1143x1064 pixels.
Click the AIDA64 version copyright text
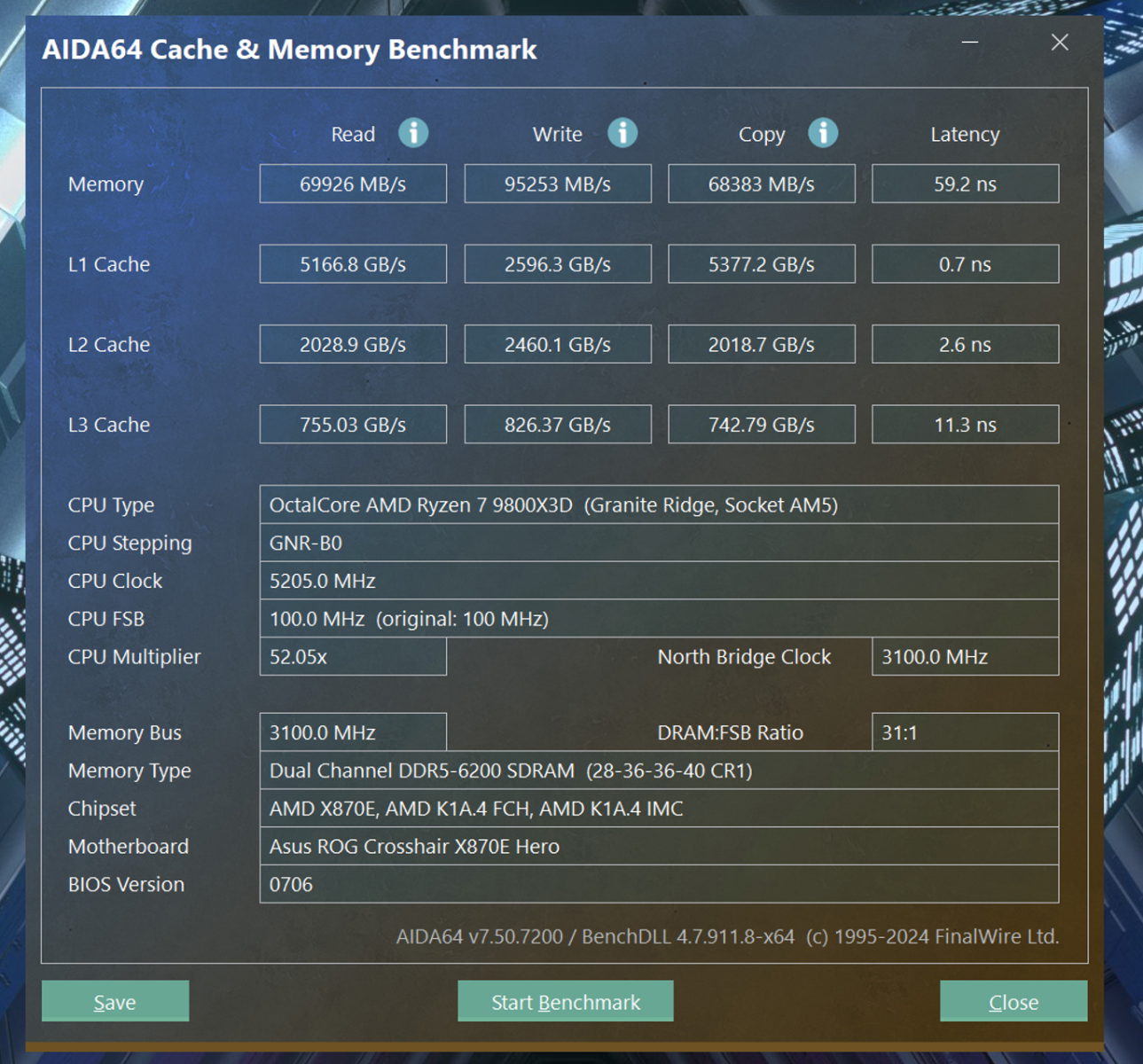pos(727,936)
